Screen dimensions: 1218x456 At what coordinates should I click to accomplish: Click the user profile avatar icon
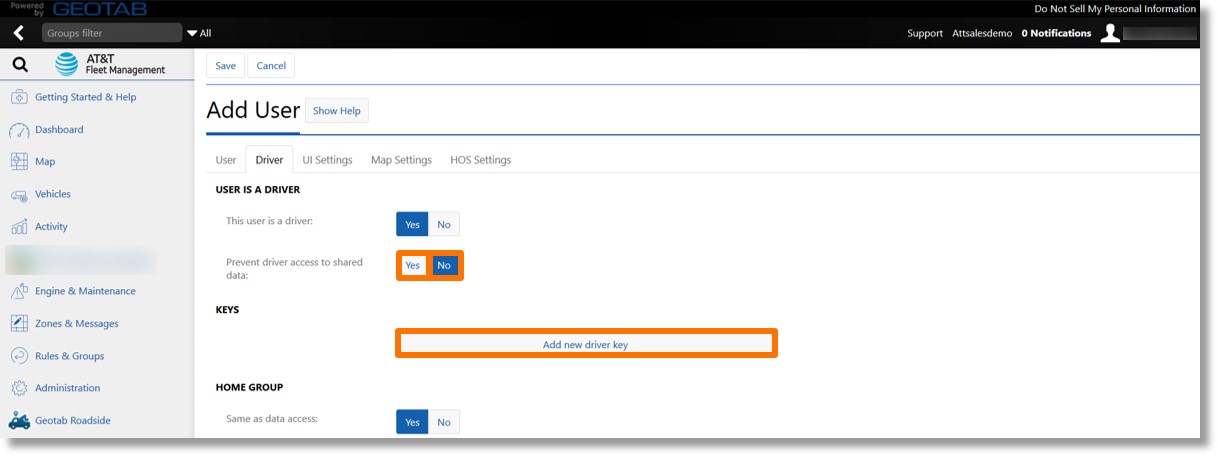pos(1110,33)
